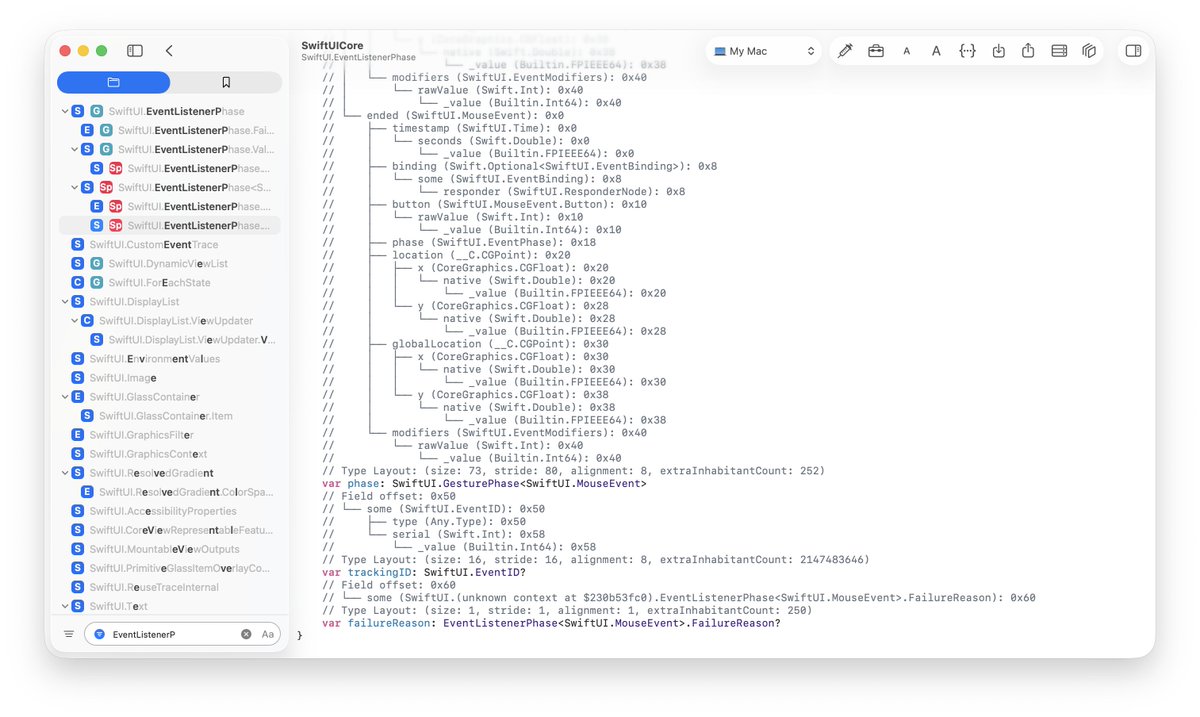Click 'var failureReason' declaration line
Screen dimensions: 1200x717
point(551,623)
